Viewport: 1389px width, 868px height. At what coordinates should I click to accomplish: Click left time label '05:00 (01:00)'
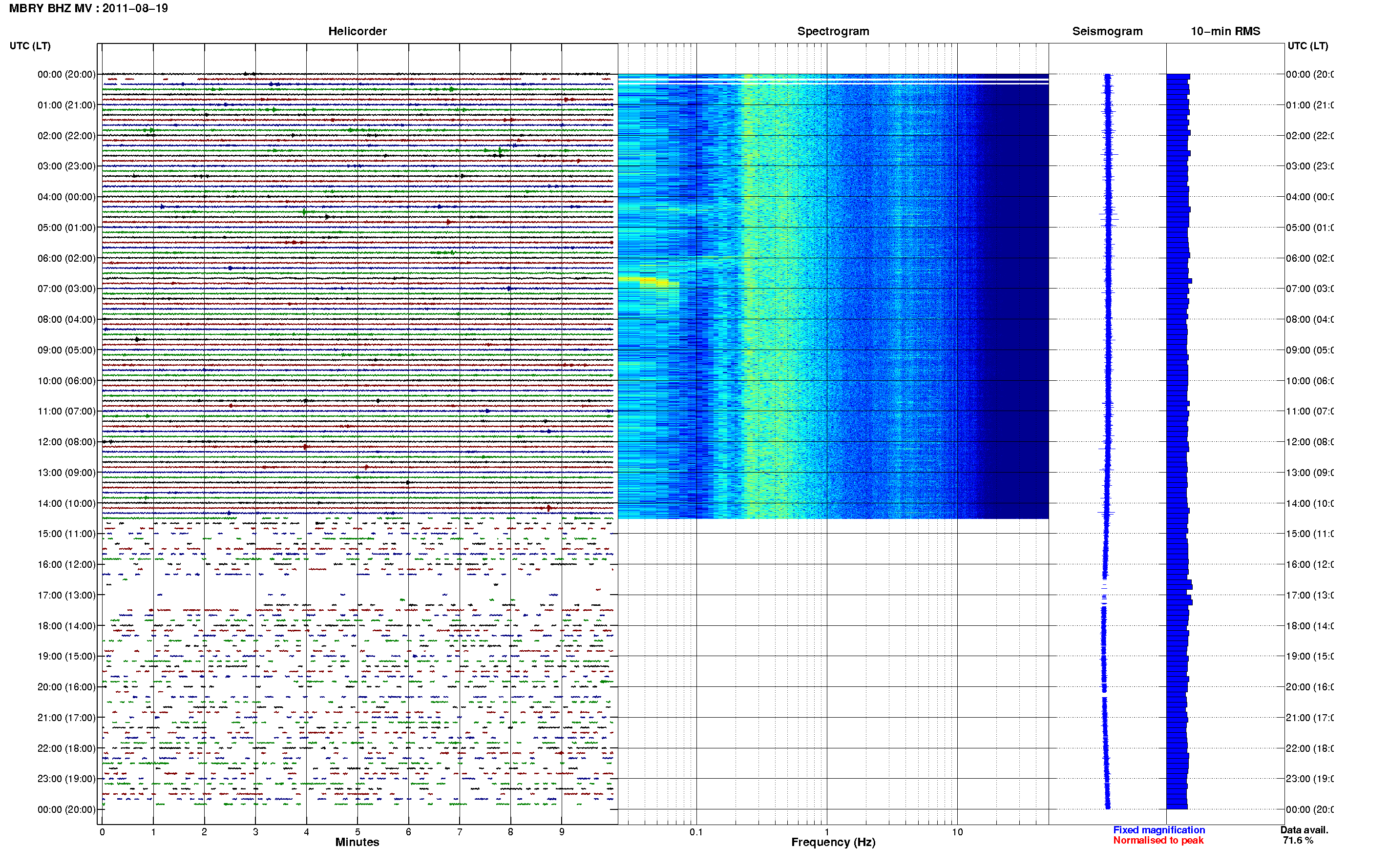click(66, 227)
